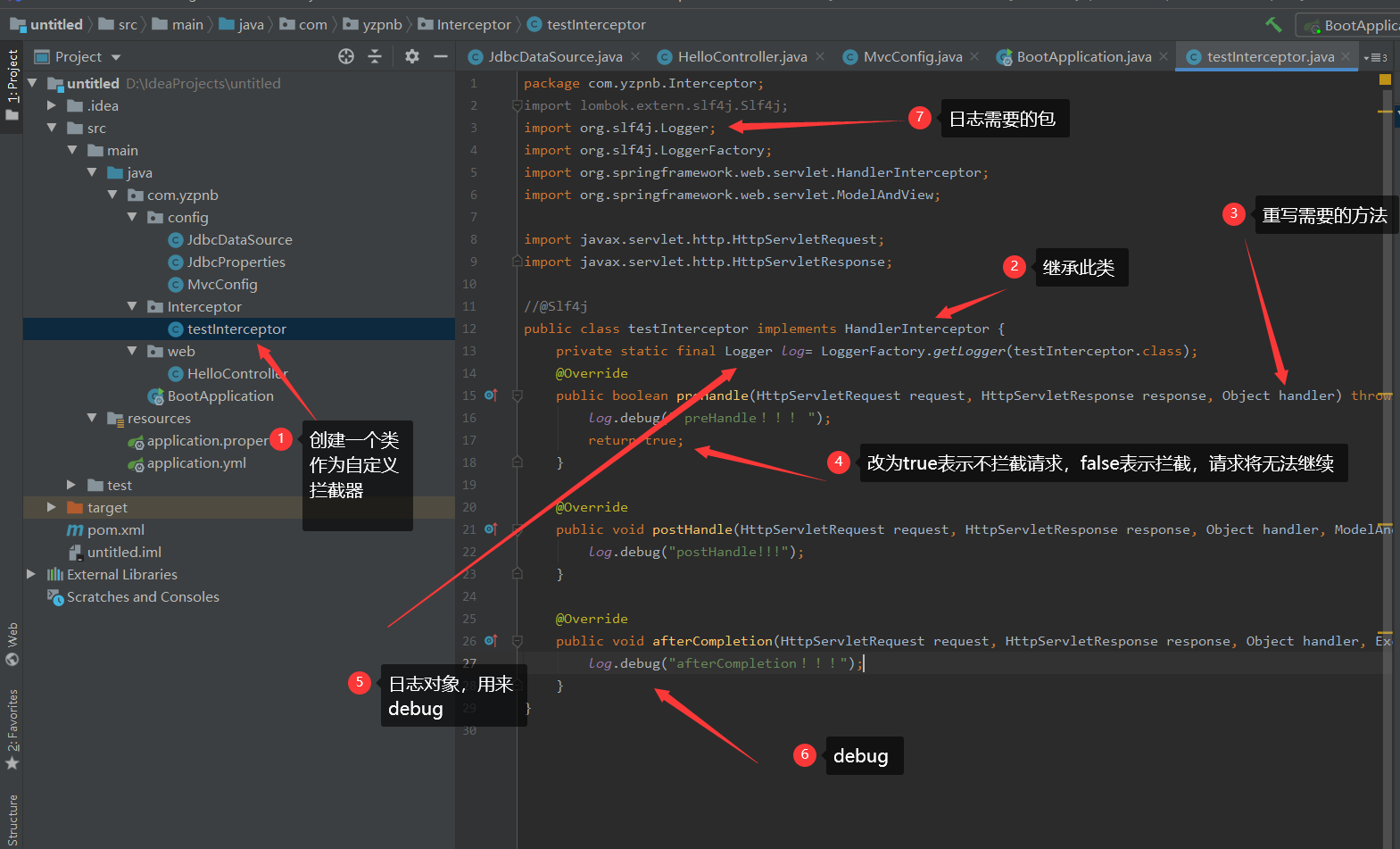Click the untitled breadcrumb in navigation bar

coord(46,25)
